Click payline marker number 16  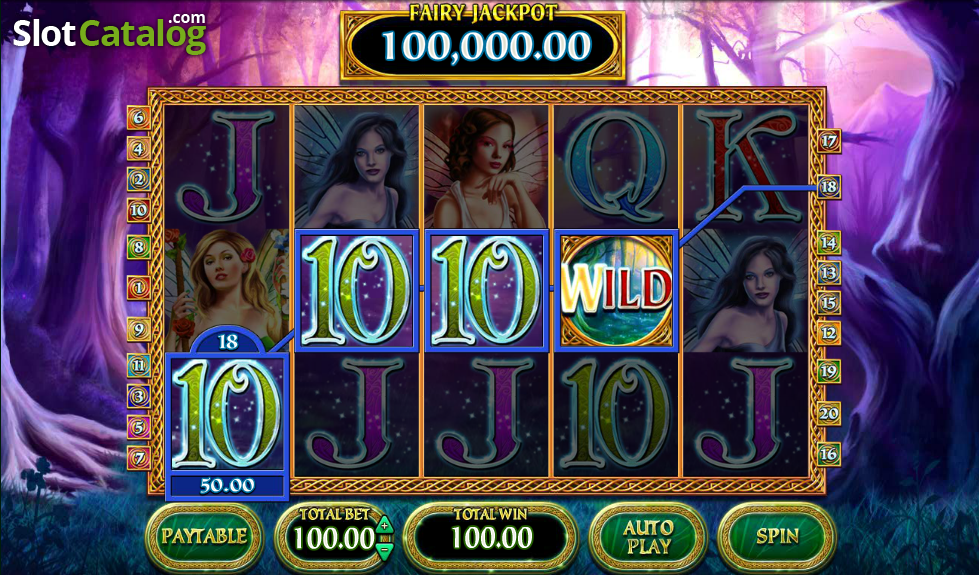pyautogui.click(x=829, y=454)
